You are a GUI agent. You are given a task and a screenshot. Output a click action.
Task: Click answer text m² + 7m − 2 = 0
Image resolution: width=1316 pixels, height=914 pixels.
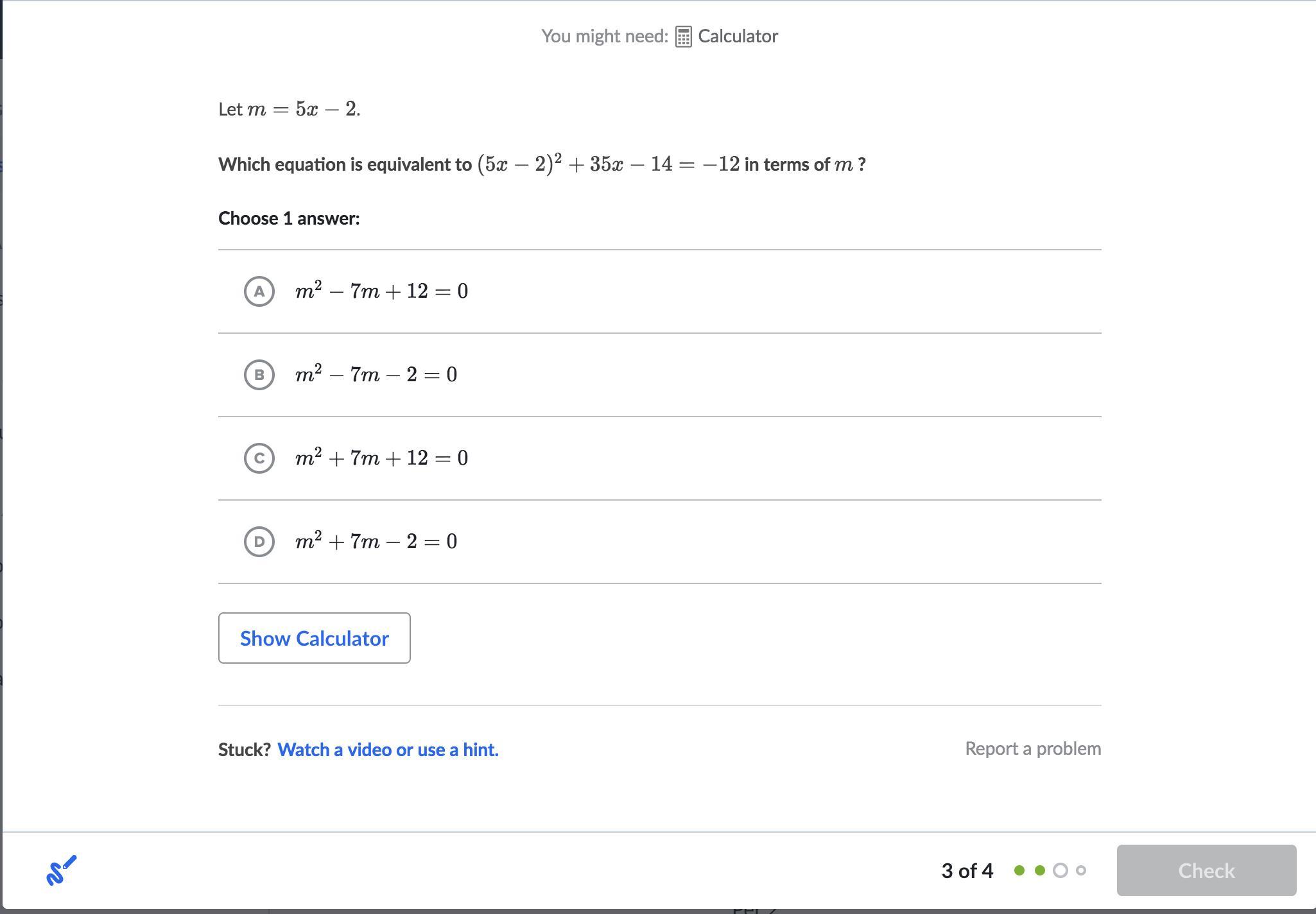[x=376, y=542]
